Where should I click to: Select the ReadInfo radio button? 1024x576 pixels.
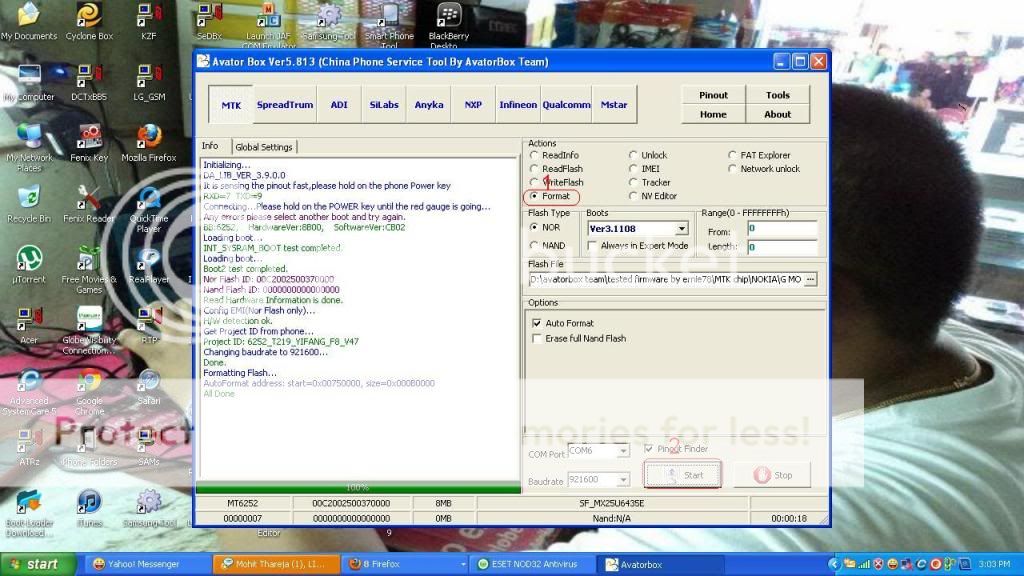coord(535,156)
